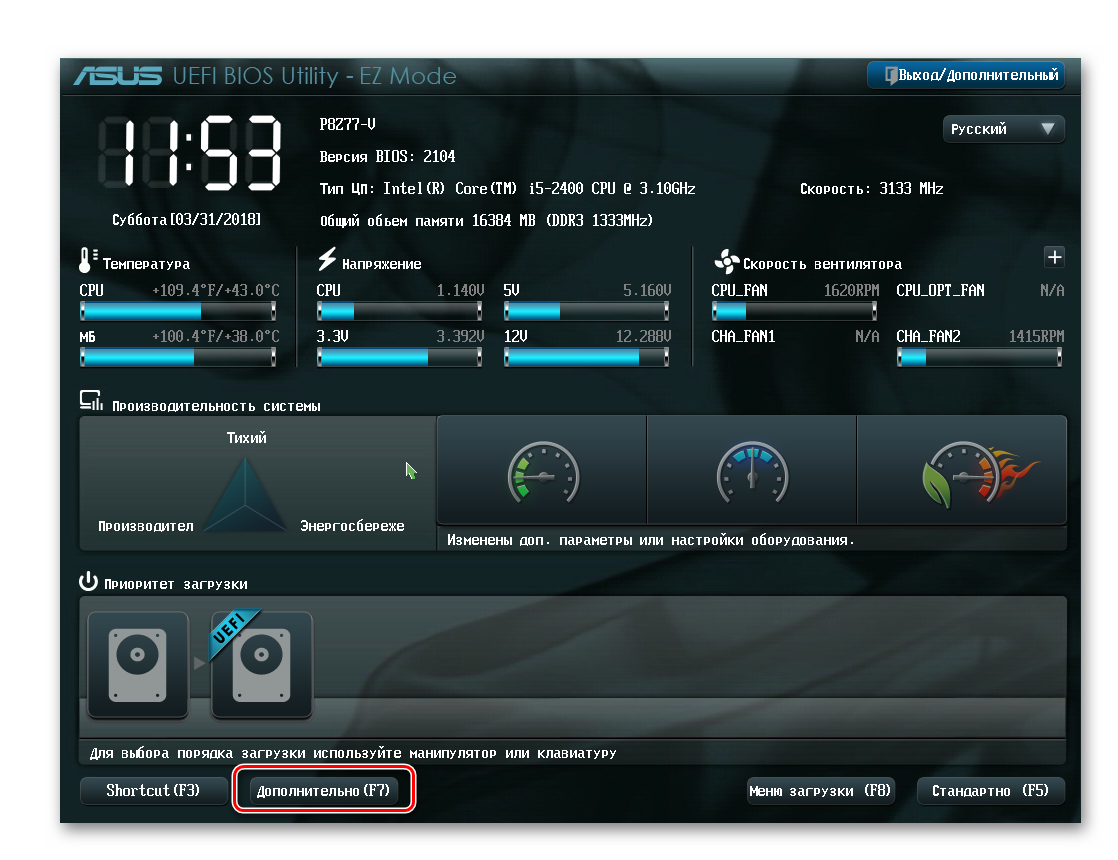Click the 12V voltage bar
The width and height of the screenshot is (1118, 860).
tap(587, 358)
